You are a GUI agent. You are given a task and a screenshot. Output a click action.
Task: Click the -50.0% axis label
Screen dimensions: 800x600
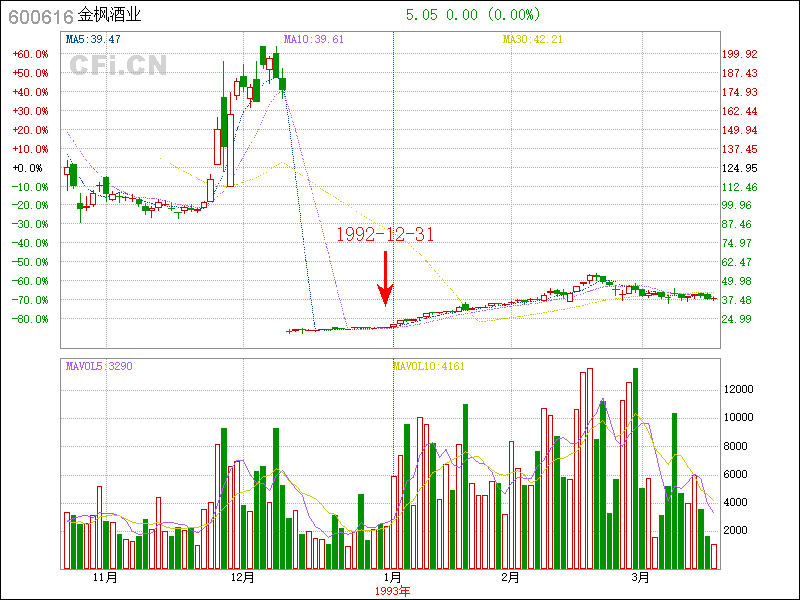pos(30,262)
